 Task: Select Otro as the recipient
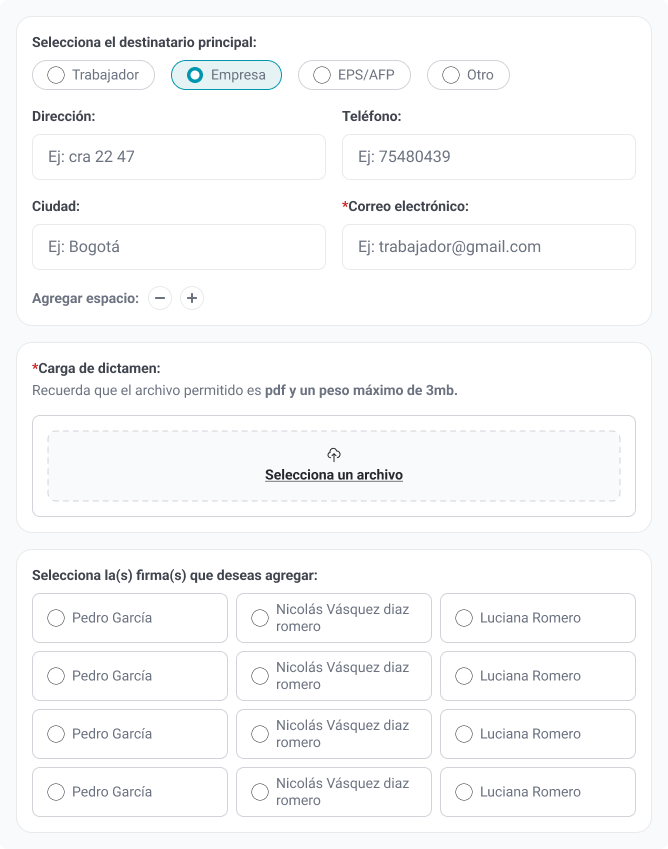click(x=468, y=75)
